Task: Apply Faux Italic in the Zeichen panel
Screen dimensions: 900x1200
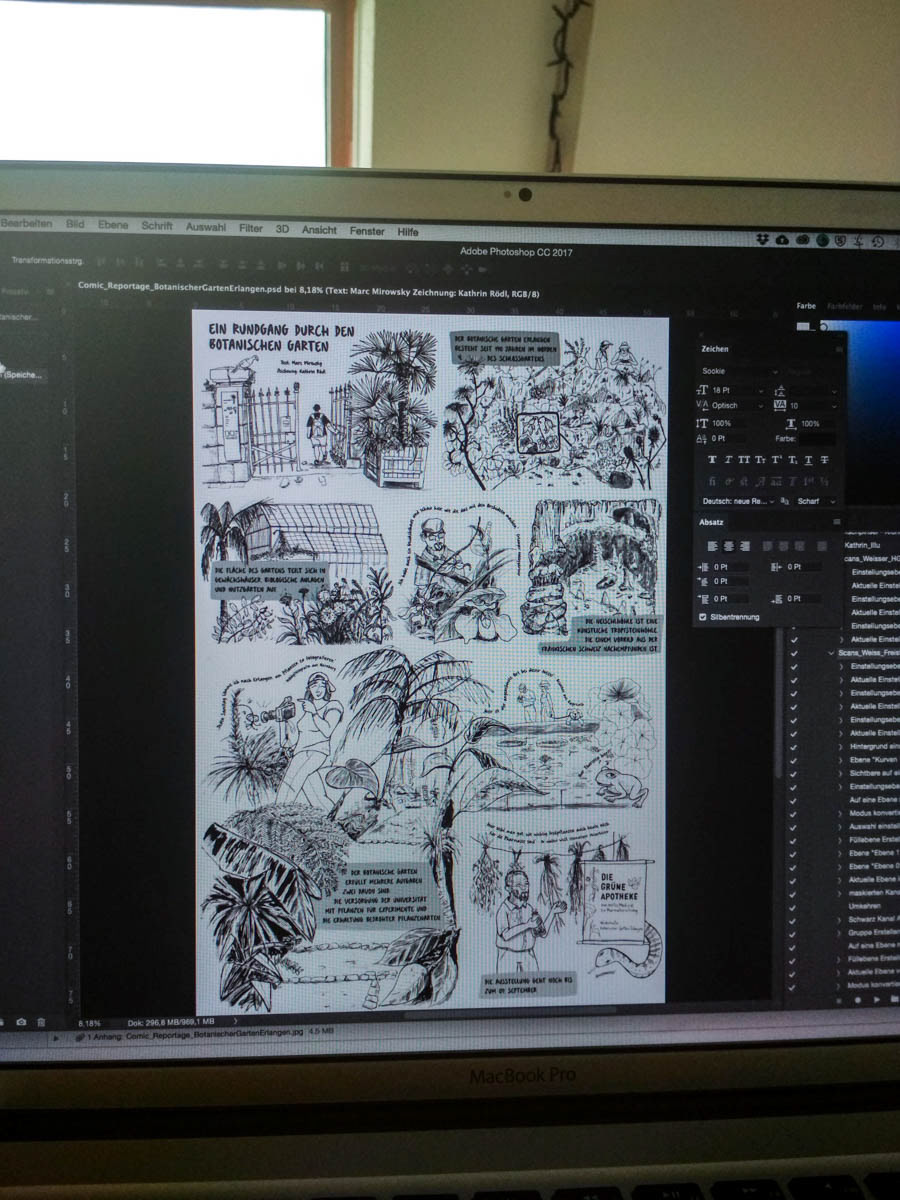Action: coord(728,460)
